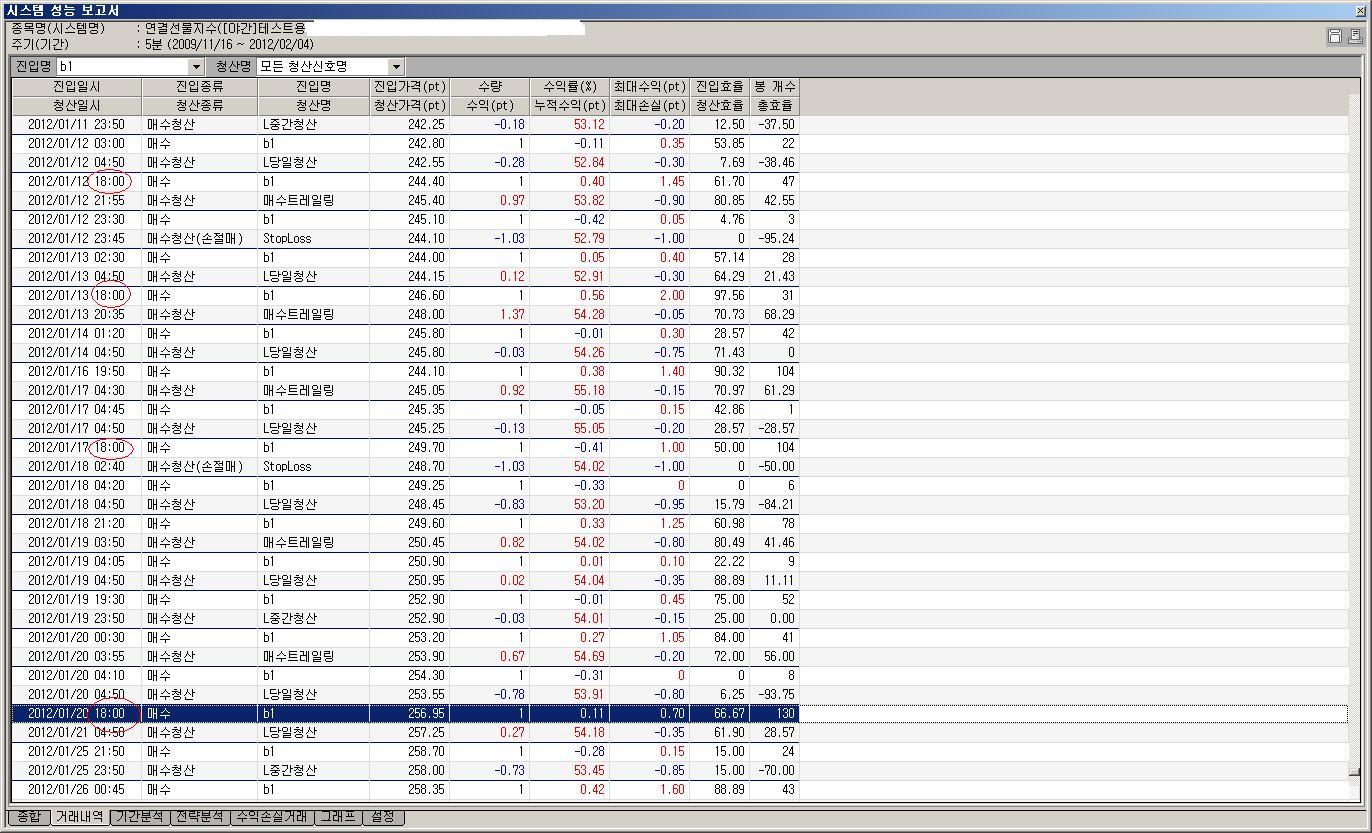Click the print report icon

tap(1355, 37)
